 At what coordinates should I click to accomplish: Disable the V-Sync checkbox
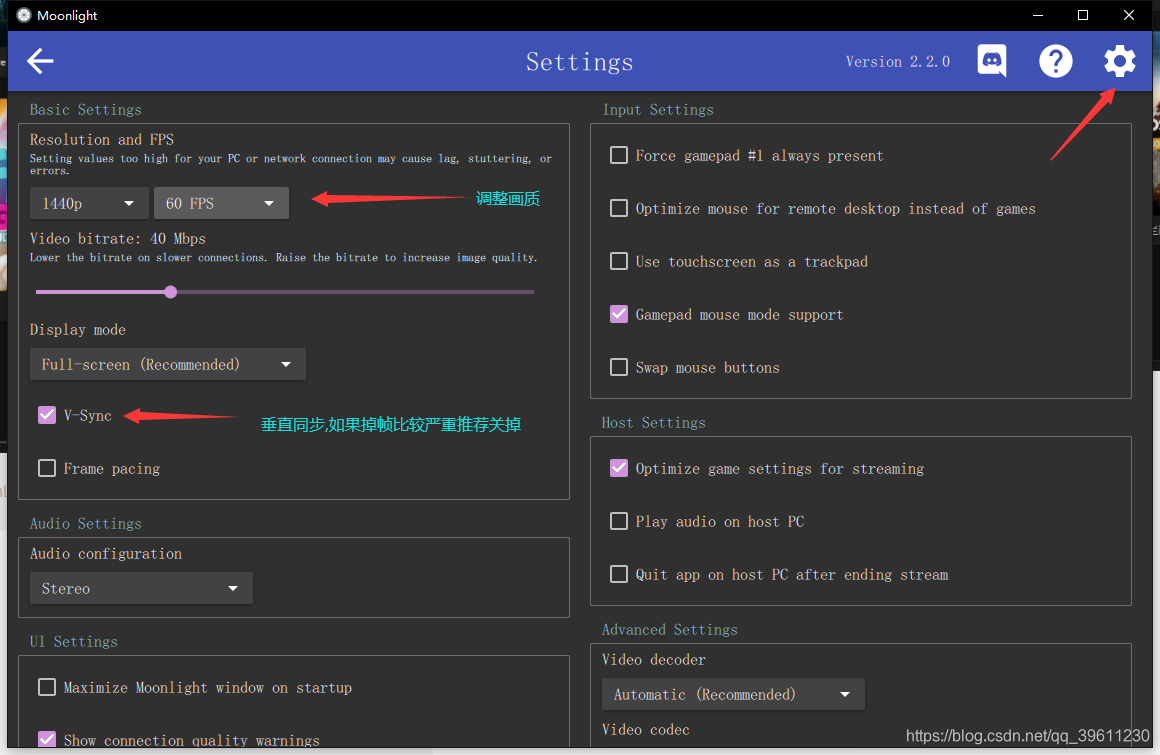(x=47, y=415)
